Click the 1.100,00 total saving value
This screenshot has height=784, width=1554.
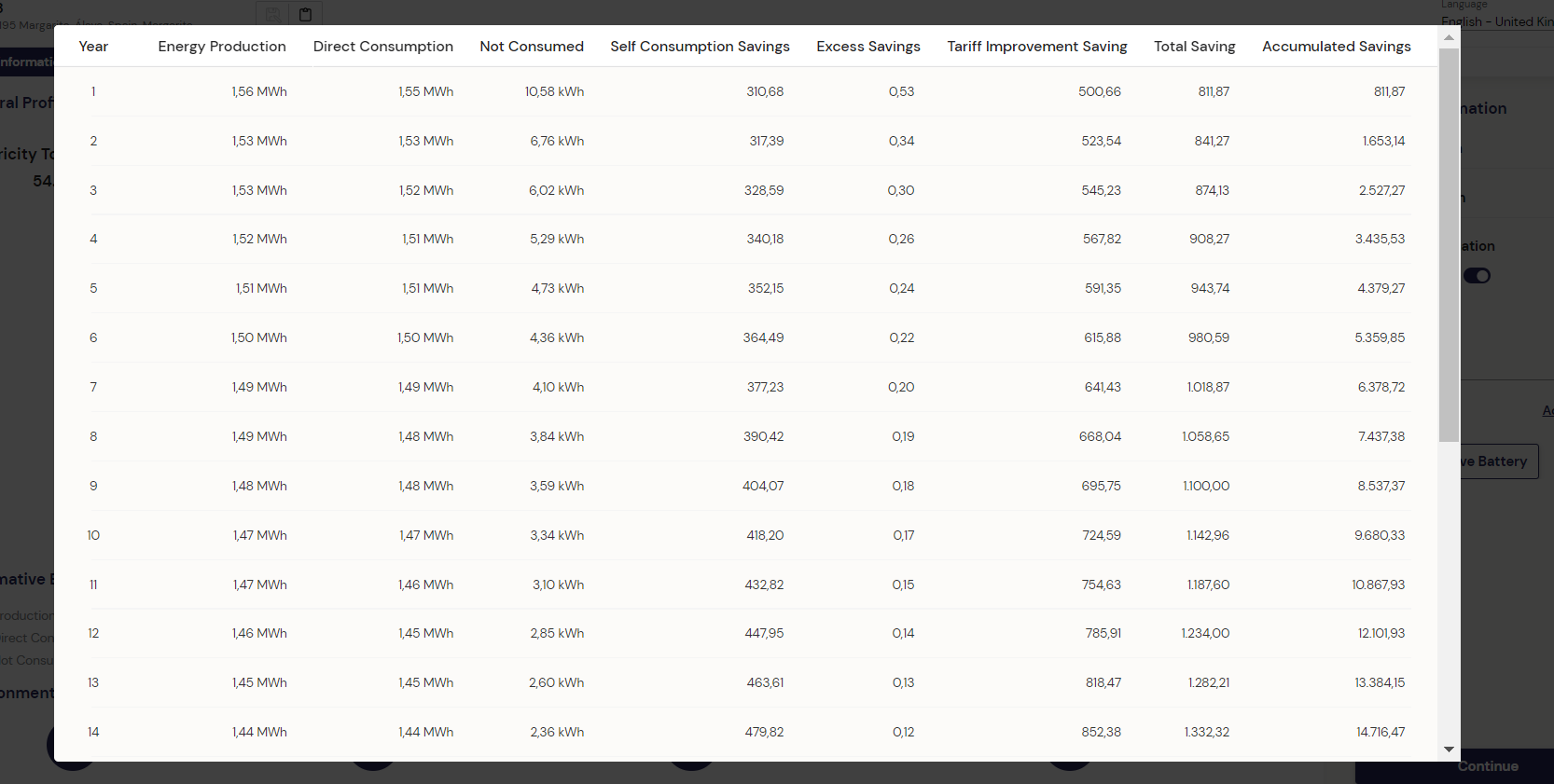[1206, 486]
